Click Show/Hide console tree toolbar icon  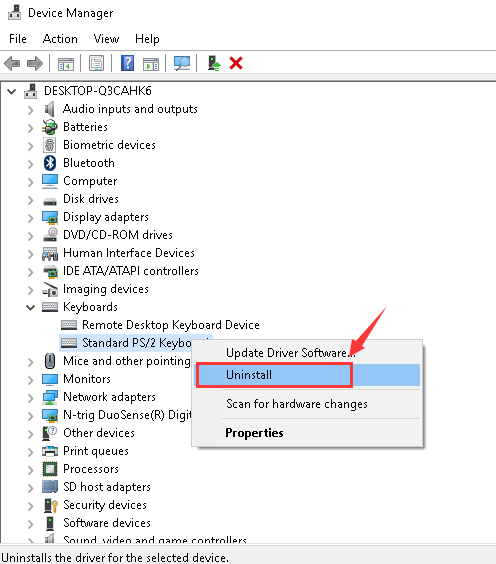(66, 64)
